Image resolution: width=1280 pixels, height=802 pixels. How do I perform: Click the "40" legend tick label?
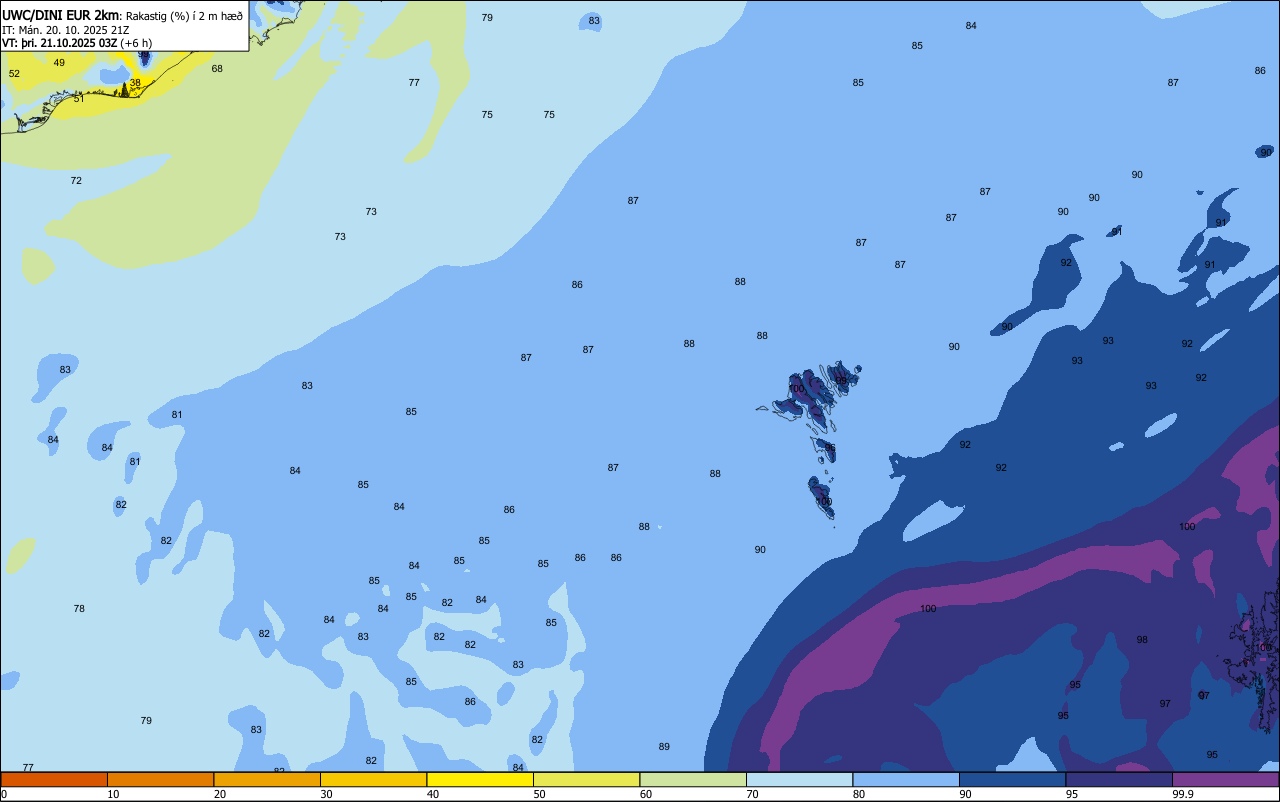433,794
